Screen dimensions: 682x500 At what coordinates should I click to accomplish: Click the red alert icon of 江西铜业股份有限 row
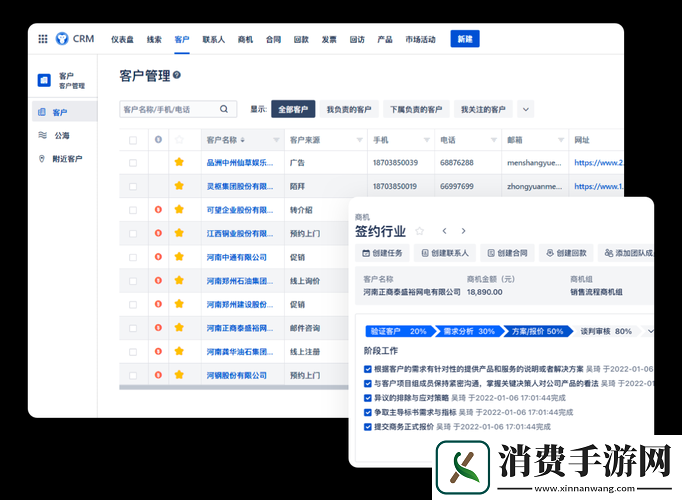pyautogui.click(x=158, y=233)
